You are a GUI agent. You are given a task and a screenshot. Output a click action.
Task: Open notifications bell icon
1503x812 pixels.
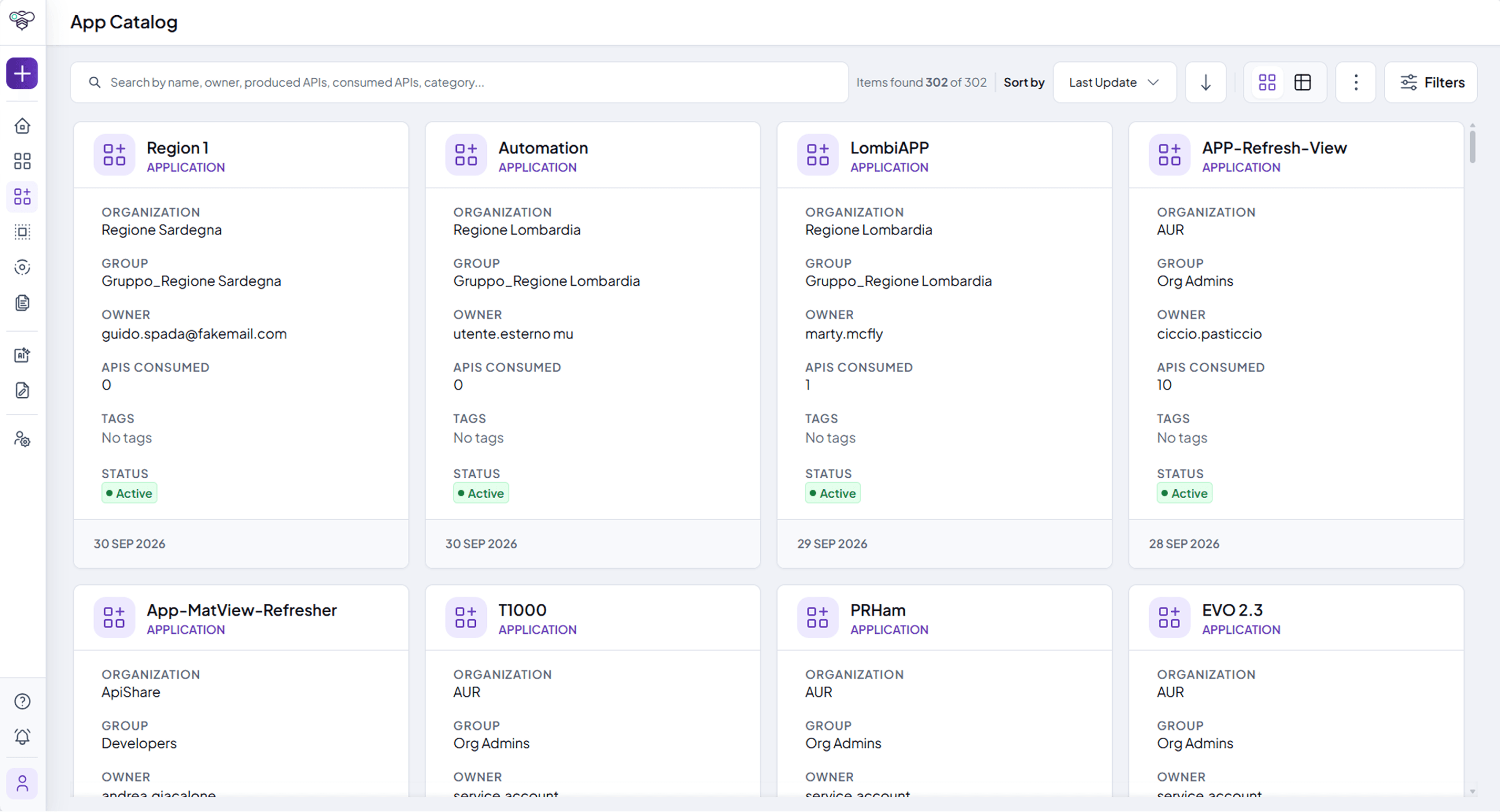click(22, 737)
